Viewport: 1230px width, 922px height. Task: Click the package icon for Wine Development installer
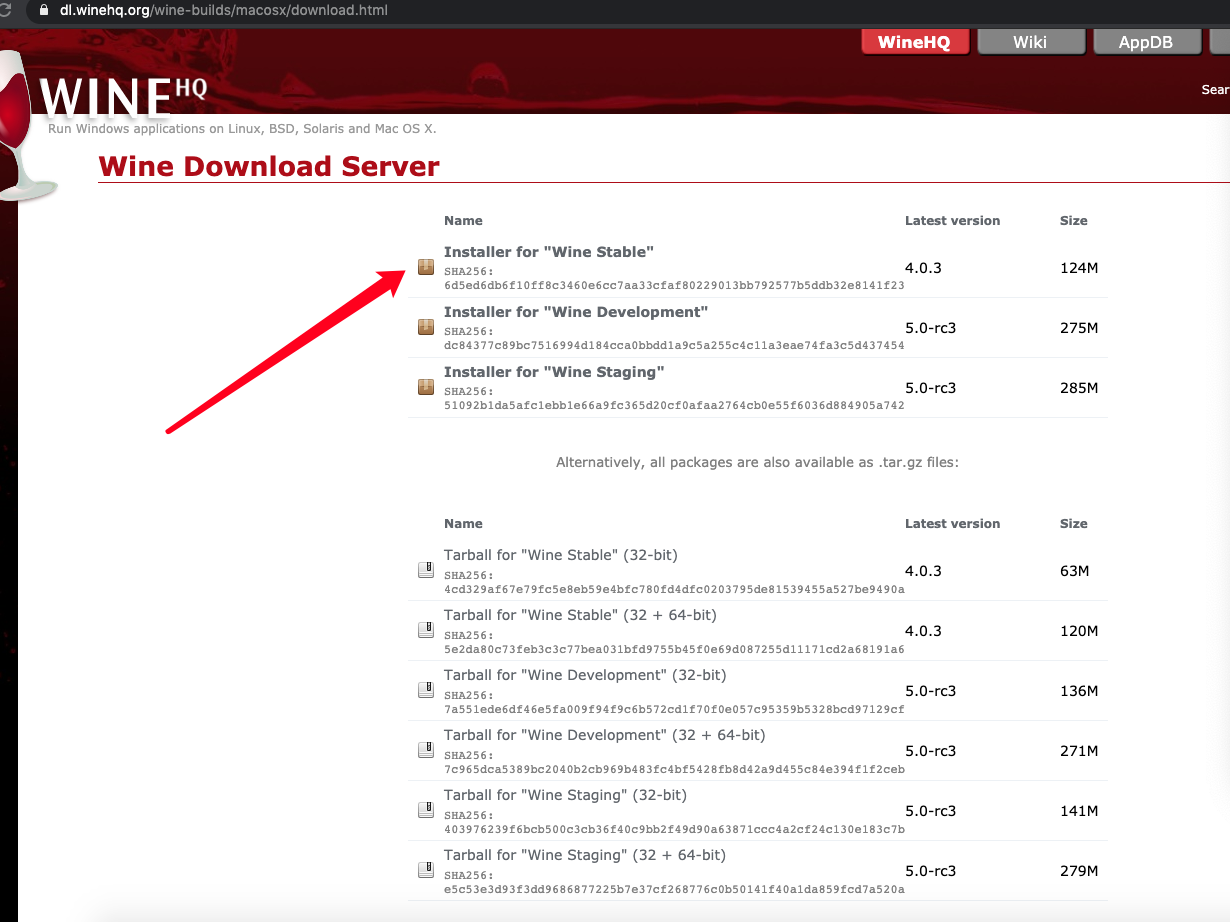(426, 328)
